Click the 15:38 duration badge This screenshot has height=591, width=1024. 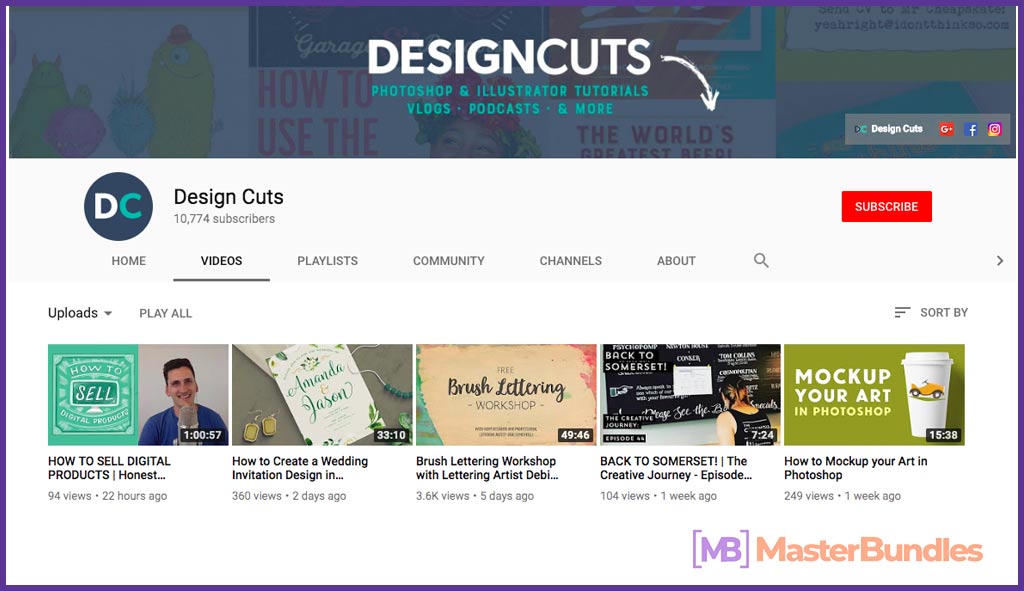(943, 435)
